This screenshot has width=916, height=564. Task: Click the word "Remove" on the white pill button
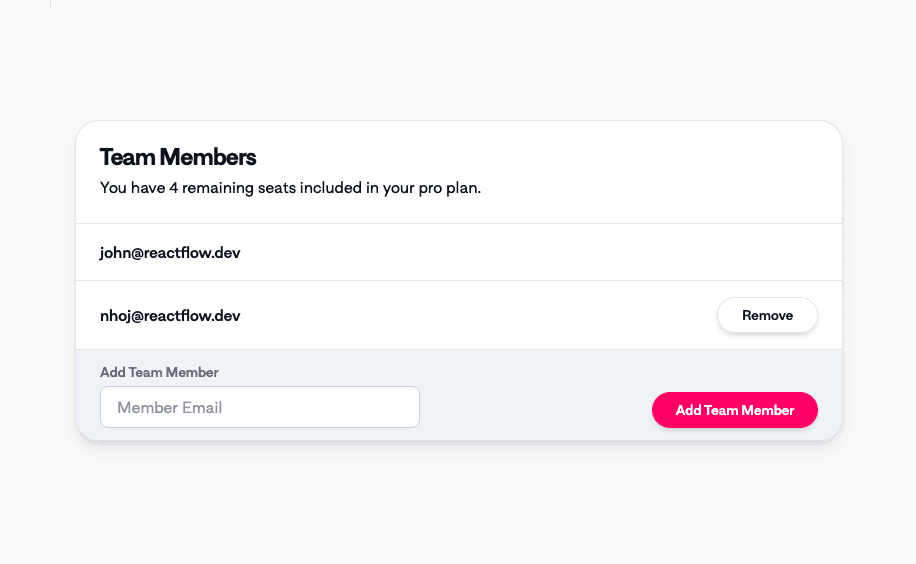(x=767, y=315)
